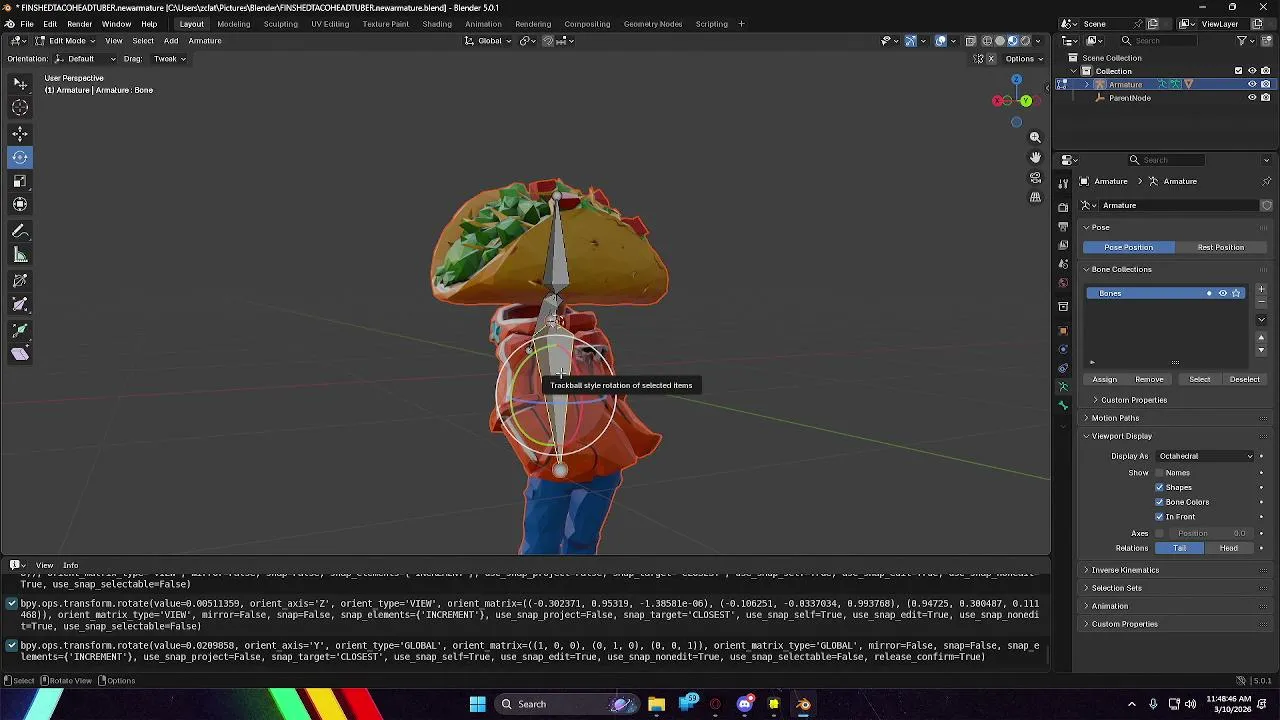Open the Render properties tab
The height and width of the screenshot is (720, 1280).
[1063, 208]
